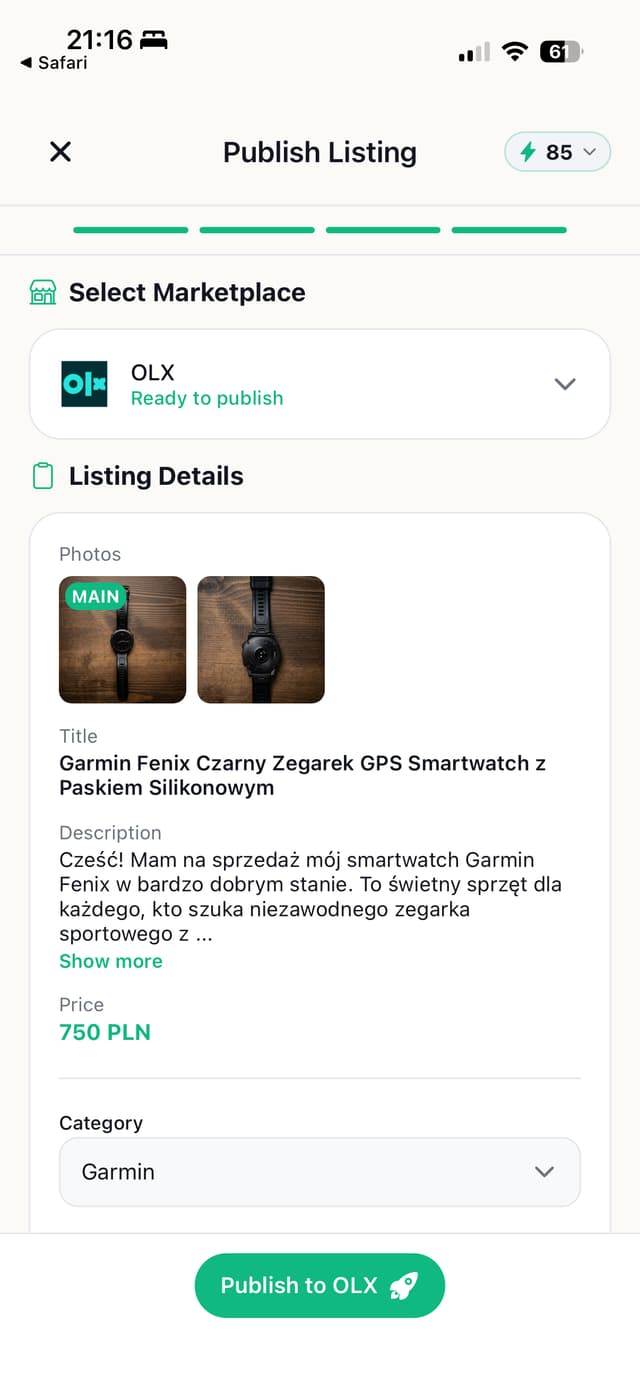The image size is (640, 1391).
Task: Tap the CarPlay icon next to the clock
Action: pos(152,40)
